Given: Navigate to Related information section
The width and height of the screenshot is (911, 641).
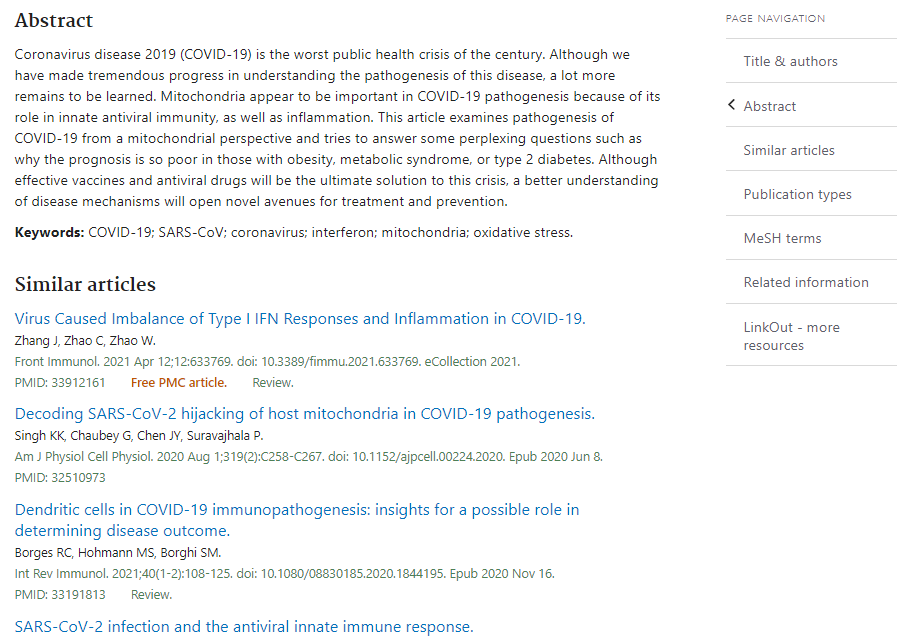Looking at the screenshot, I should click(x=806, y=282).
